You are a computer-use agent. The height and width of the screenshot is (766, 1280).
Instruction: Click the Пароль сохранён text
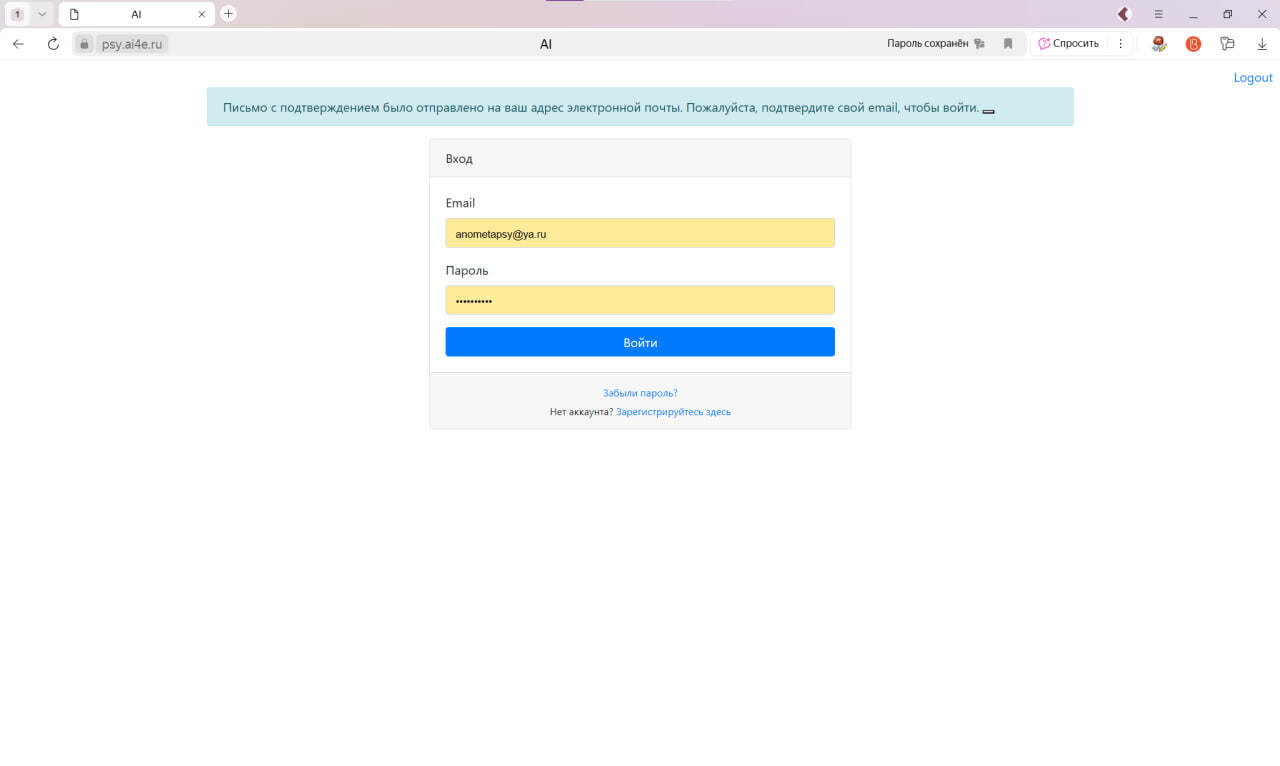(927, 44)
